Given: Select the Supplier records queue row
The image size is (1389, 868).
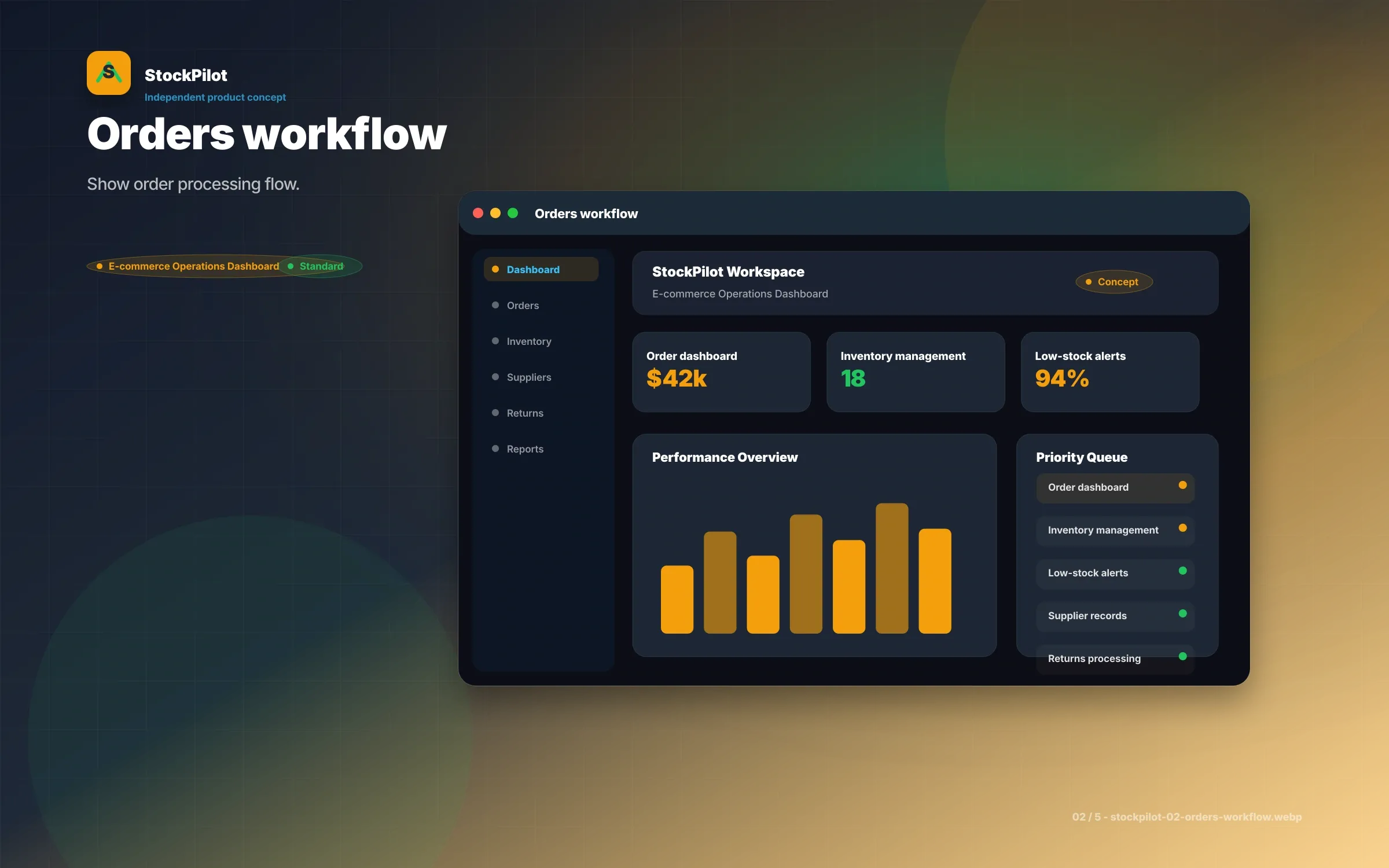Looking at the screenshot, I should coord(1115,616).
